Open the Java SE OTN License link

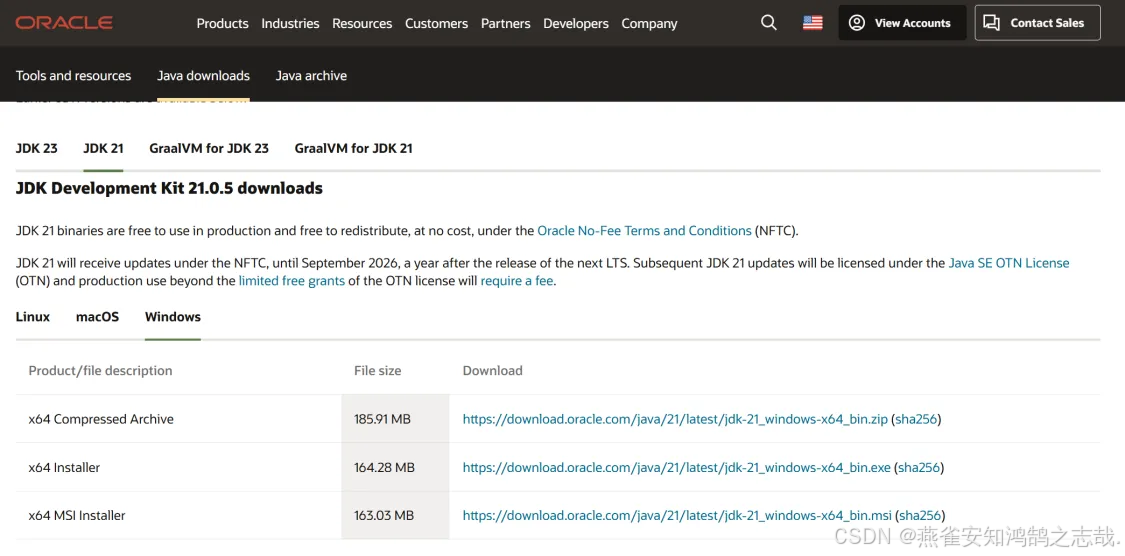click(1009, 263)
